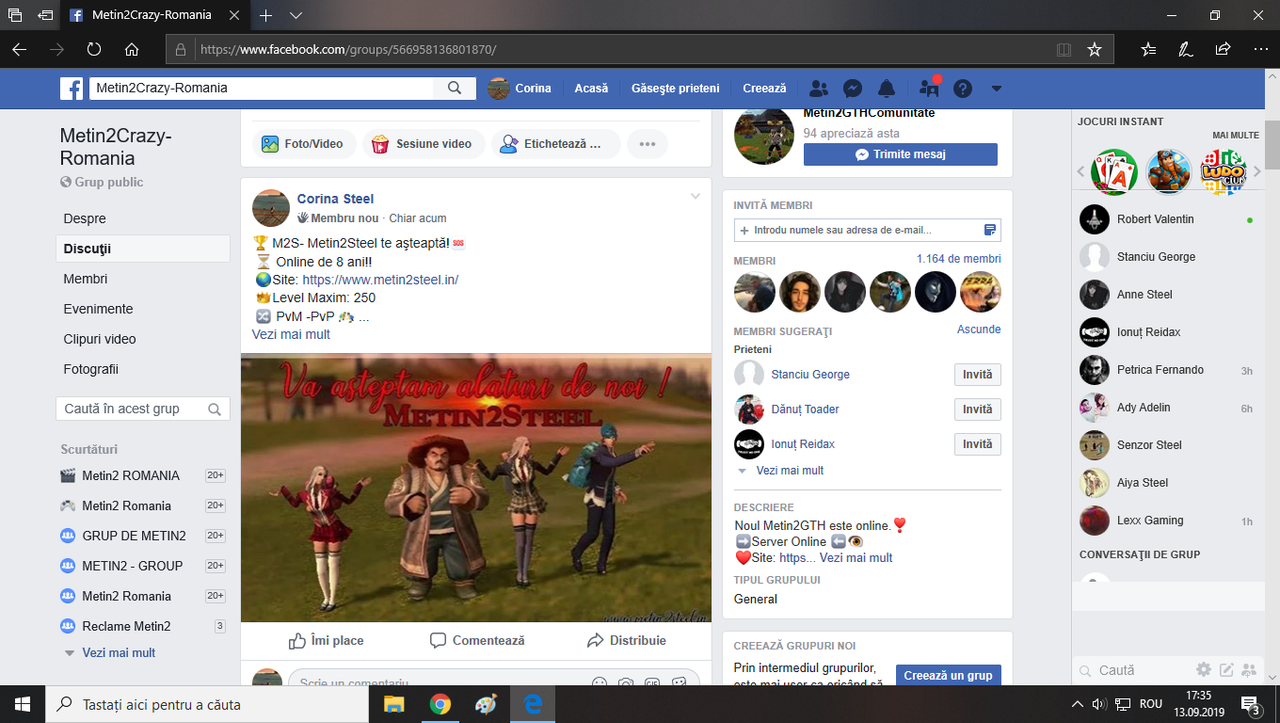Open the group notifications icon with red badge
This screenshot has height=723, width=1280.
pyautogui.click(x=929, y=88)
